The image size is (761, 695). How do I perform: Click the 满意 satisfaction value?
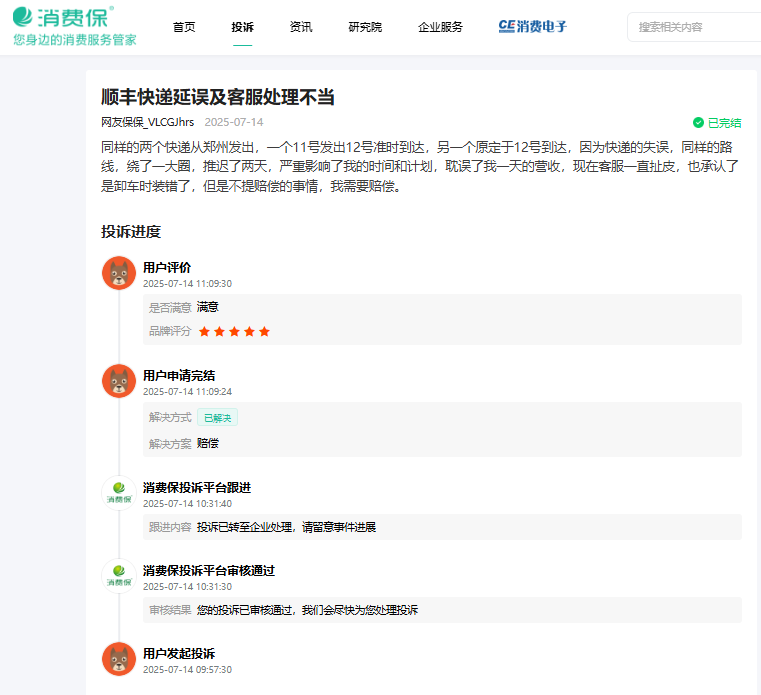pyautogui.click(x=208, y=307)
